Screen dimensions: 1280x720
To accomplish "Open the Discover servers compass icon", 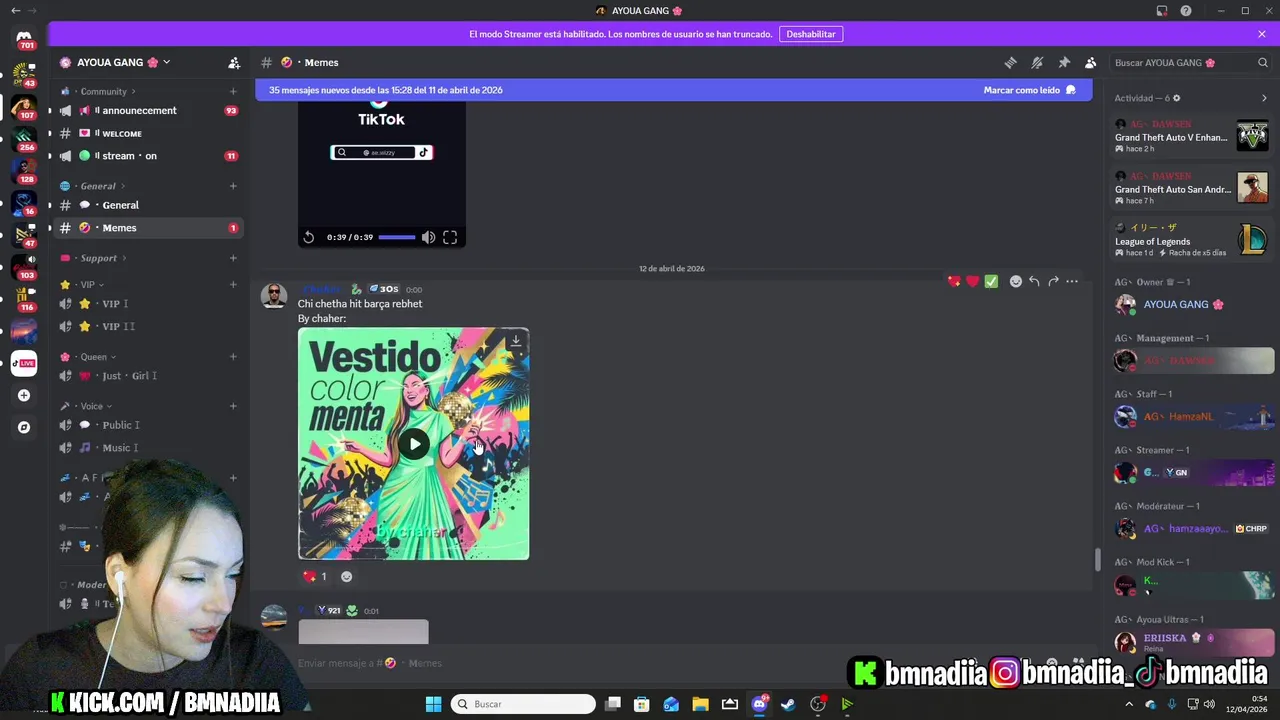I will point(24,427).
